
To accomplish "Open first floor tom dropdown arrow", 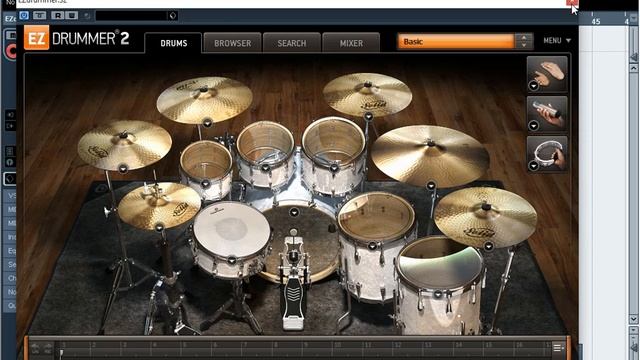I will tap(372, 246).
